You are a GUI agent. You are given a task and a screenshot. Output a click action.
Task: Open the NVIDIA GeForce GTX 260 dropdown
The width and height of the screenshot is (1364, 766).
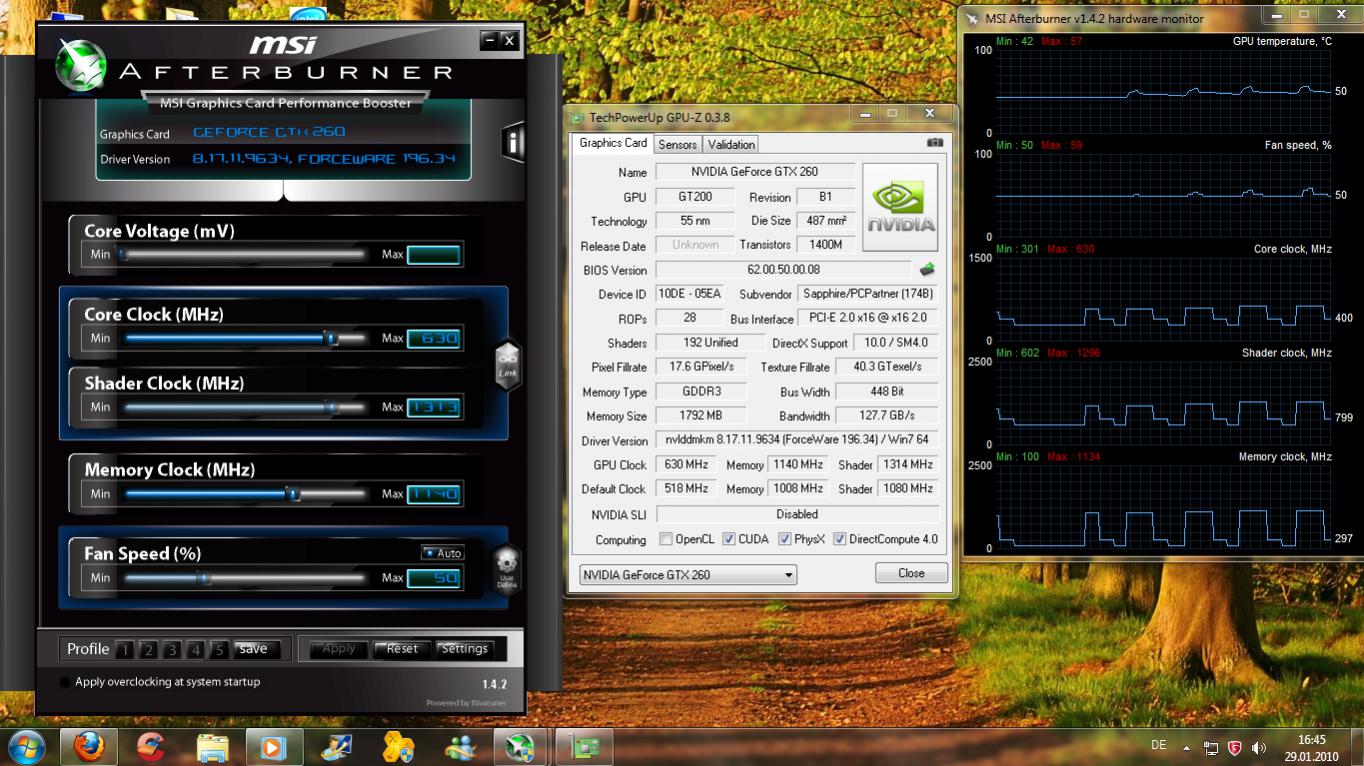[x=688, y=575]
